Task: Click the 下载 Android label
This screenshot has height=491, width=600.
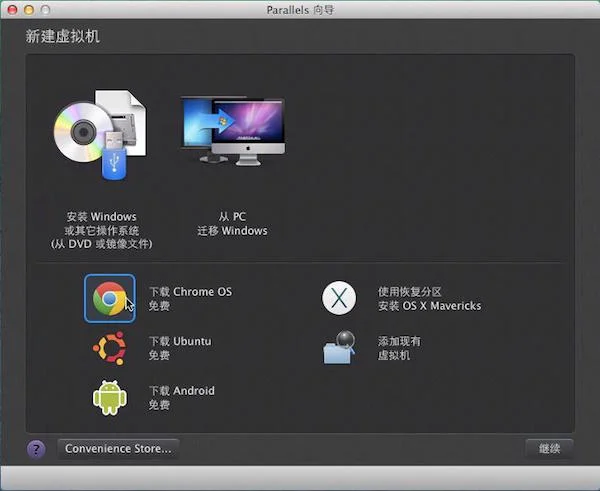Action: tap(181, 391)
